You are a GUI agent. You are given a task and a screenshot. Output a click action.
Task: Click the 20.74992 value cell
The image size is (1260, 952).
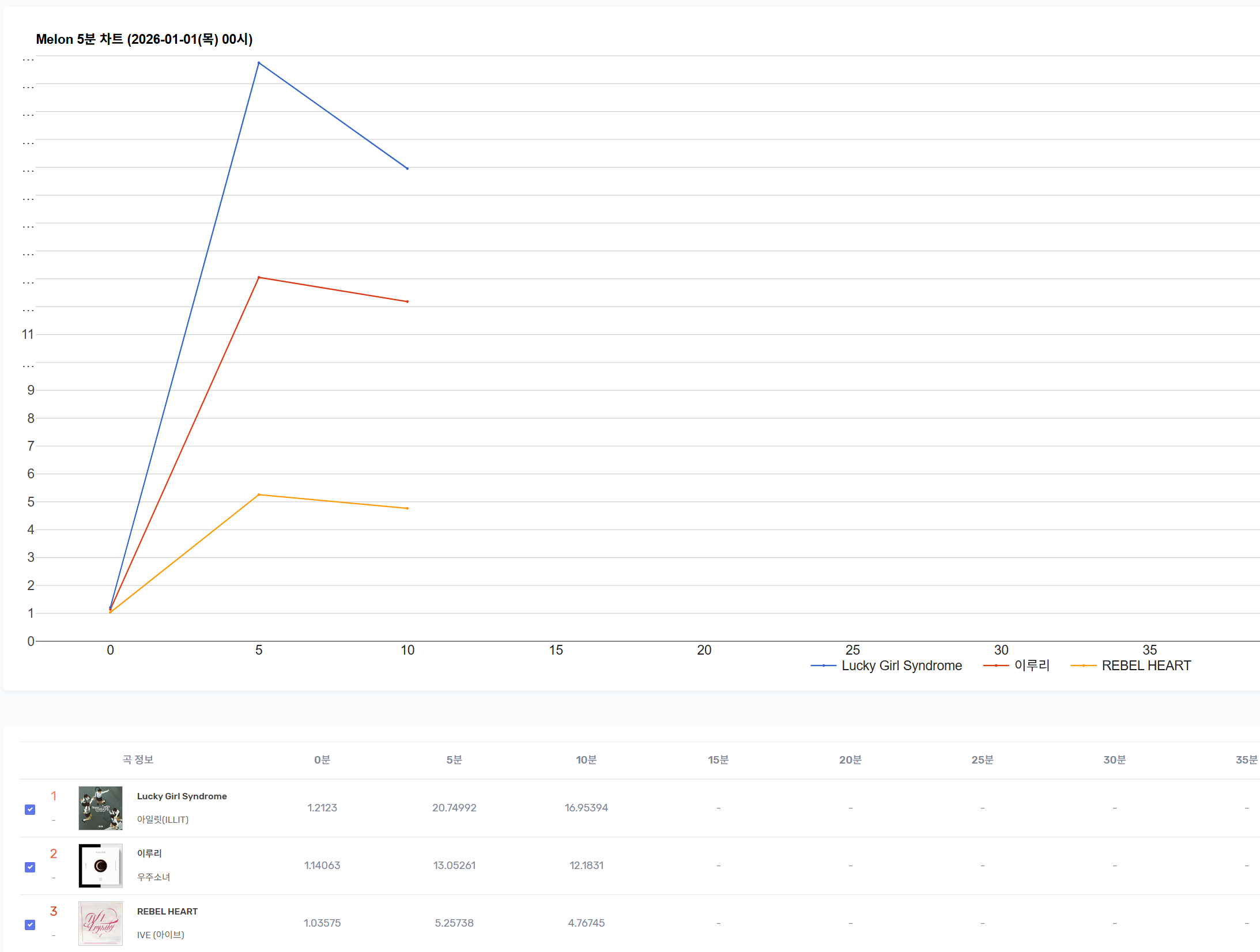[x=454, y=807]
